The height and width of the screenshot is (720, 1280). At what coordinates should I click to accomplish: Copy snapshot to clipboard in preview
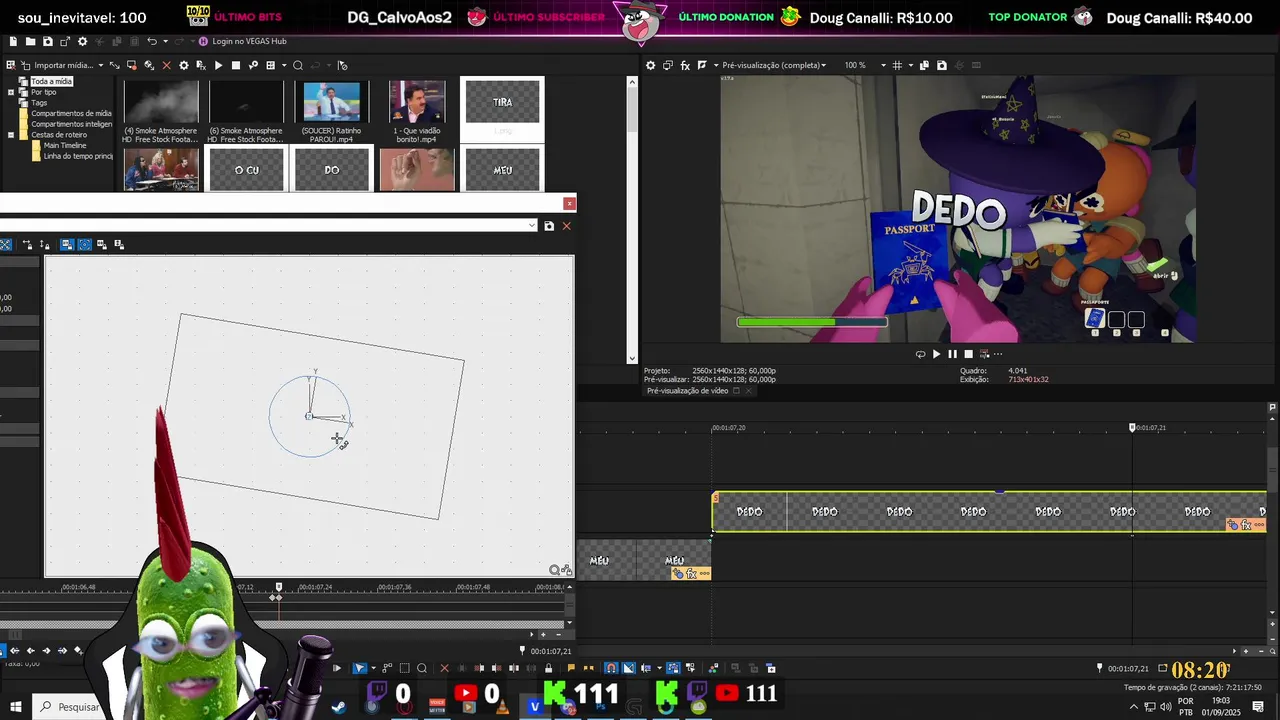pos(924,65)
